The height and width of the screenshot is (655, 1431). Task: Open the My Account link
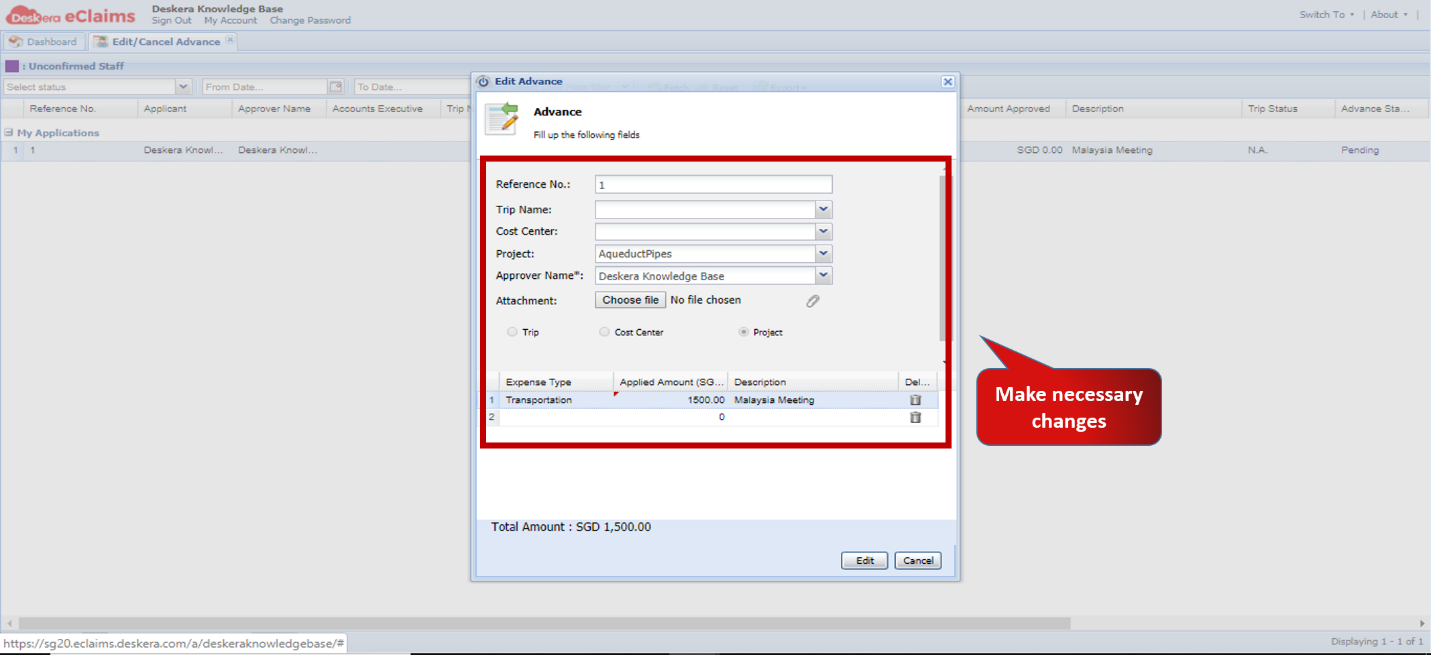230,20
